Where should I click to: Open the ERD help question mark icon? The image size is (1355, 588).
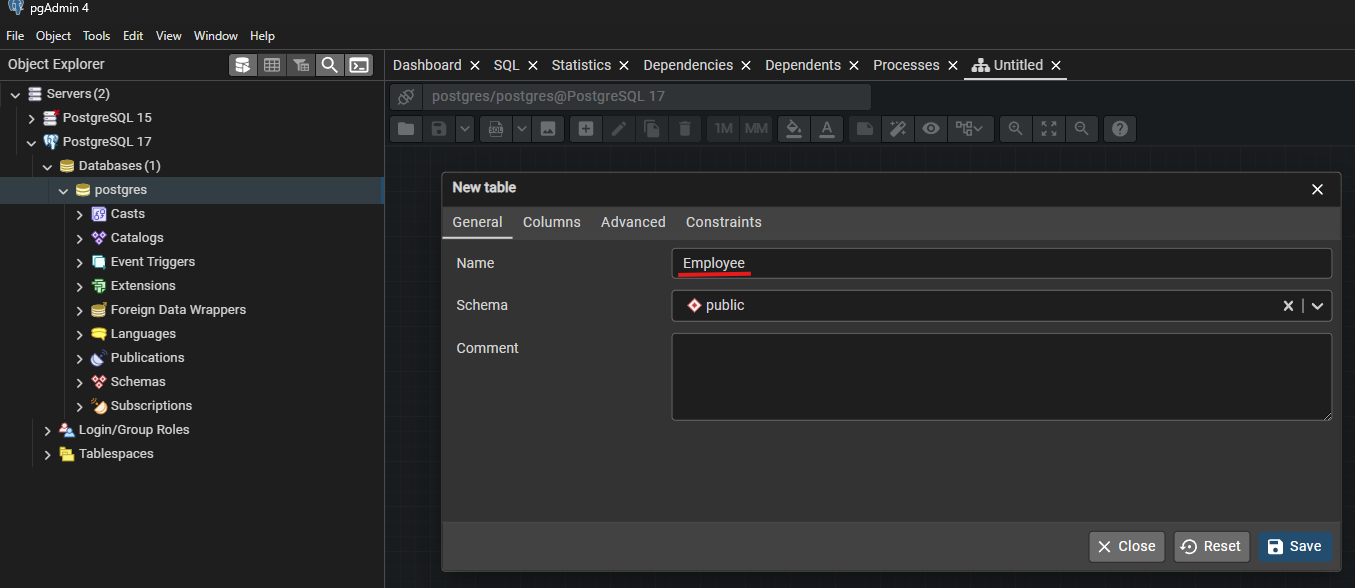[1120, 129]
